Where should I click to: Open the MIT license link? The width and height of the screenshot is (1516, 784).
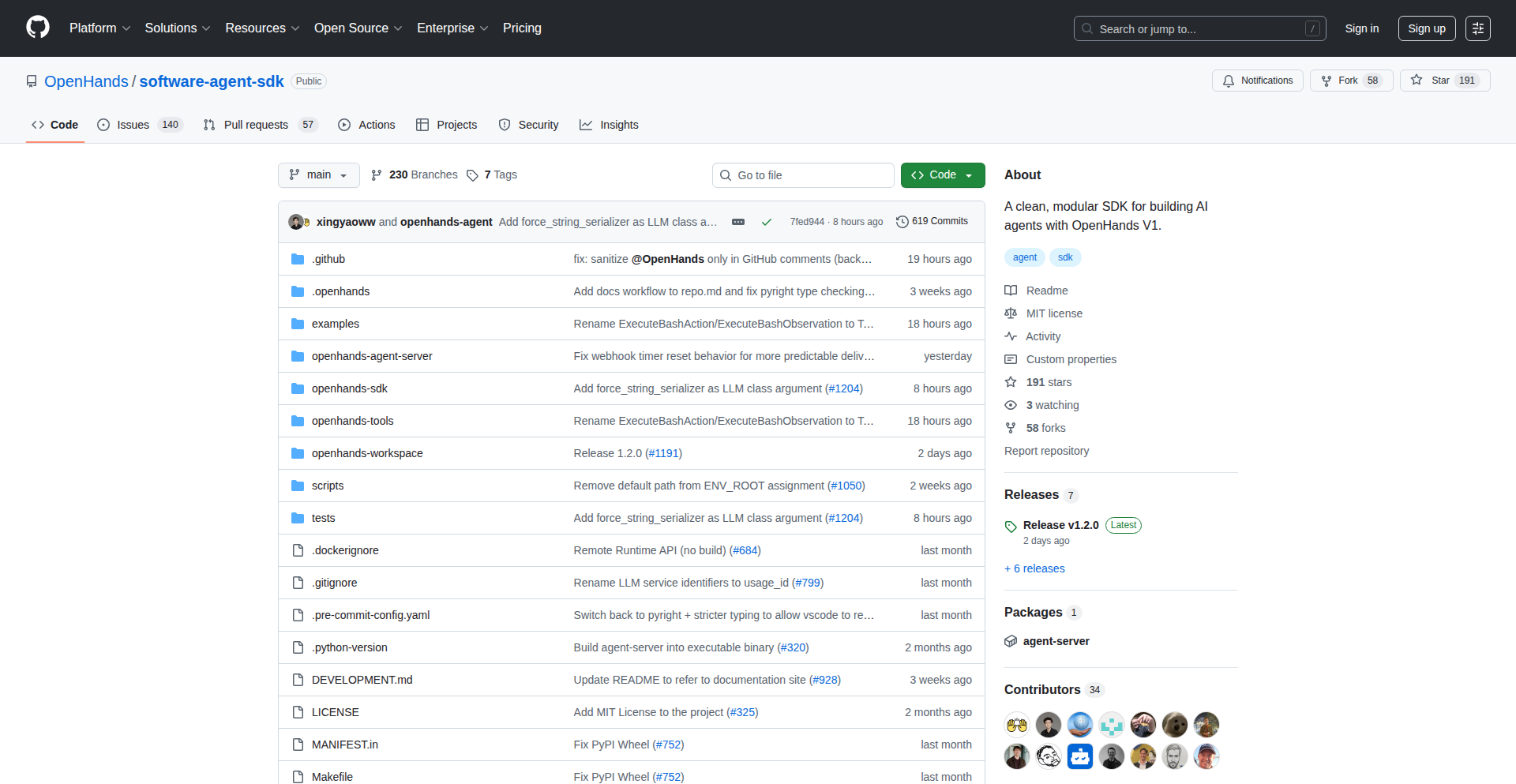(x=1053, y=313)
